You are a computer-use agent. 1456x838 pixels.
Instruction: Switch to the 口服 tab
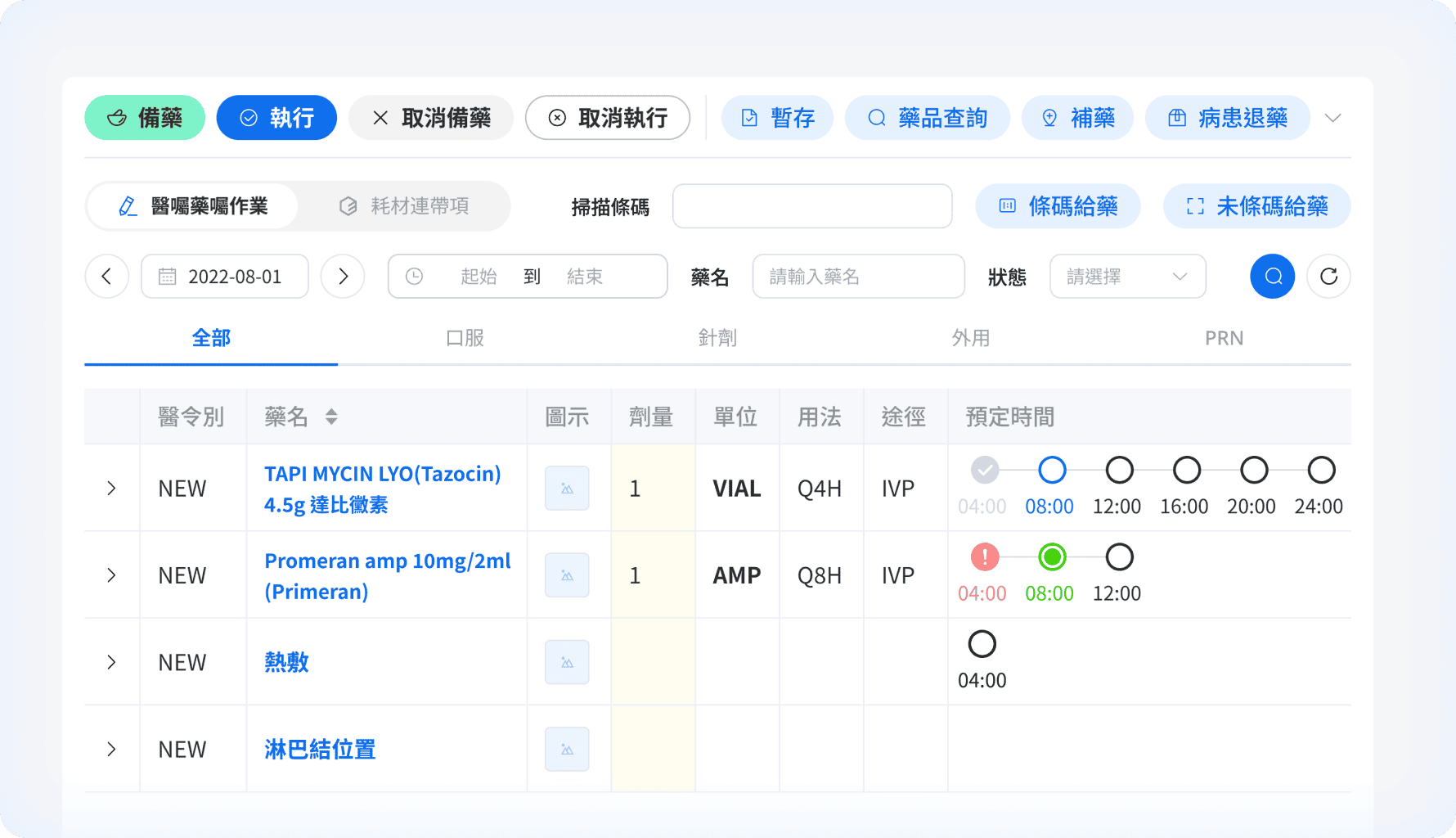[465, 338]
